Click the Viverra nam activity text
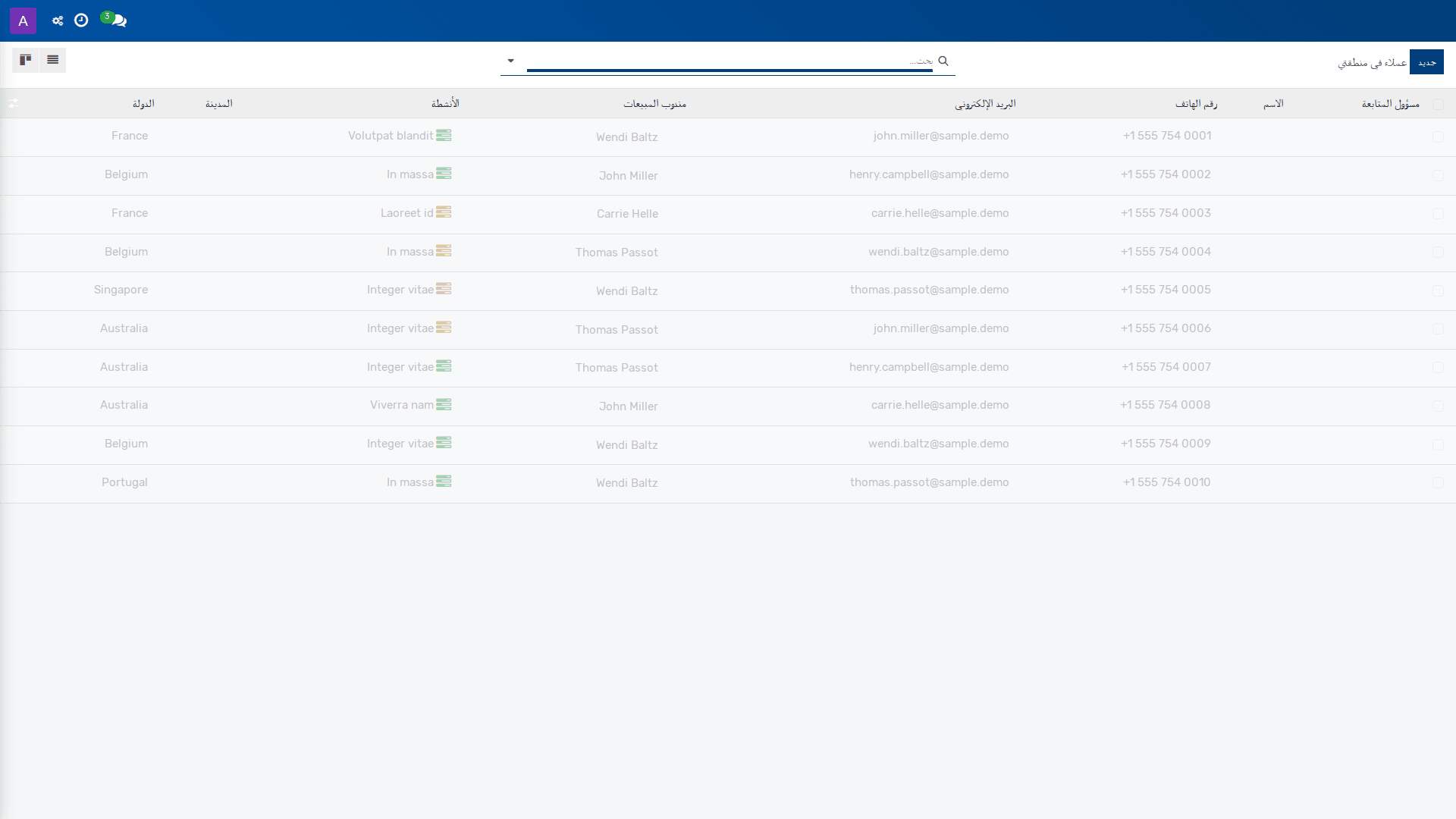1456x819 pixels. [x=401, y=405]
